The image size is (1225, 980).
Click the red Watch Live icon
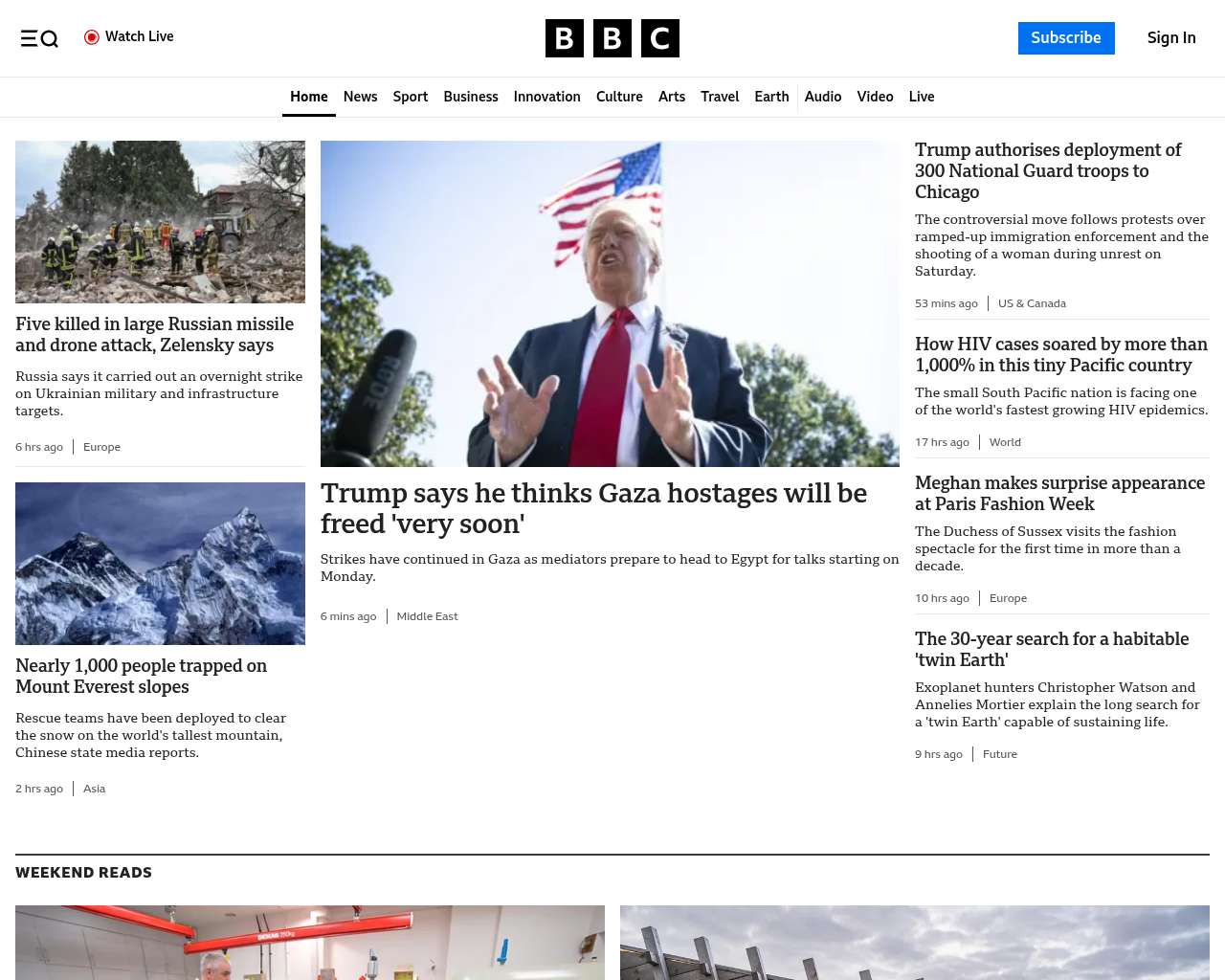click(x=92, y=37)
